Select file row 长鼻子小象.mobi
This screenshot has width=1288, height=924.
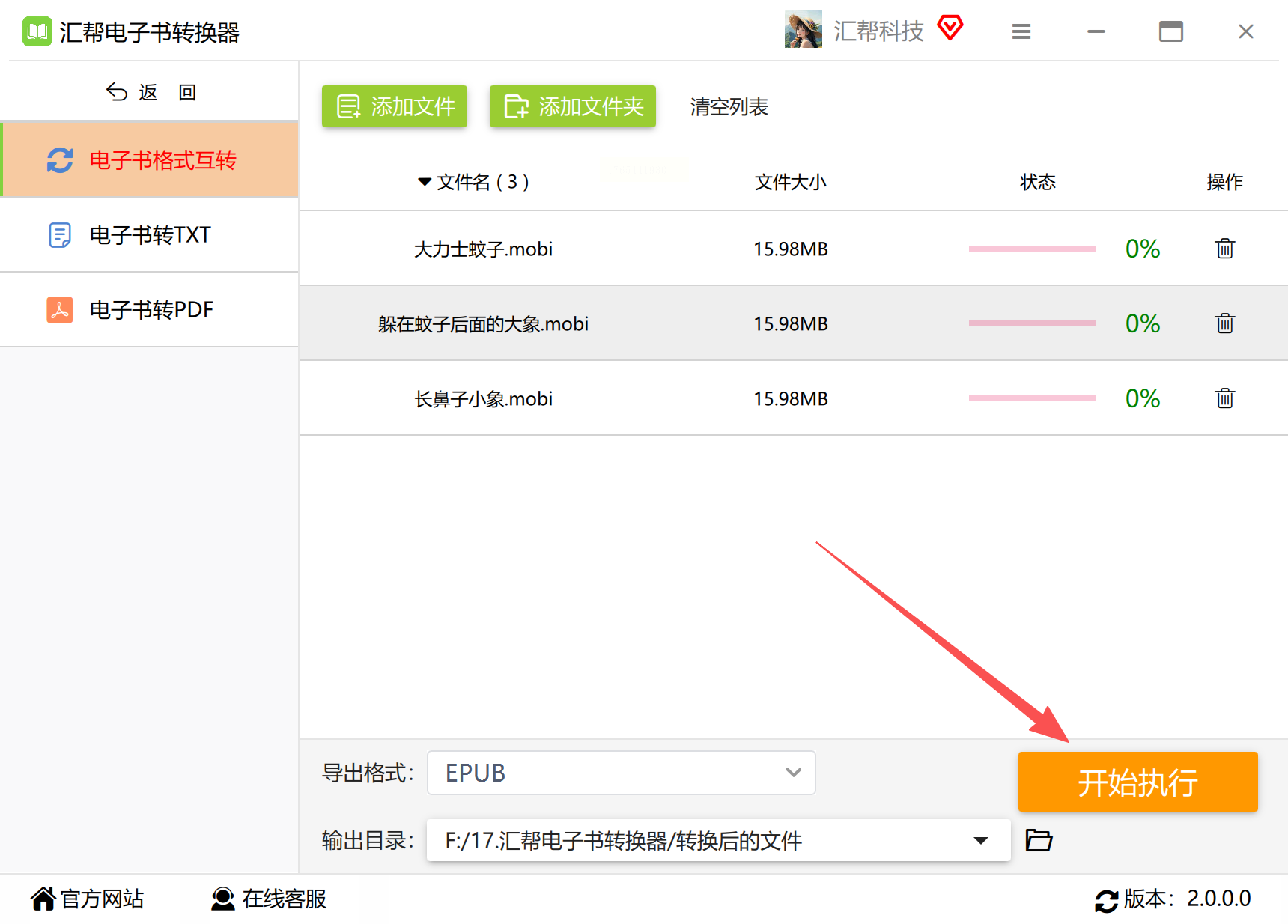tap(794, 398)
